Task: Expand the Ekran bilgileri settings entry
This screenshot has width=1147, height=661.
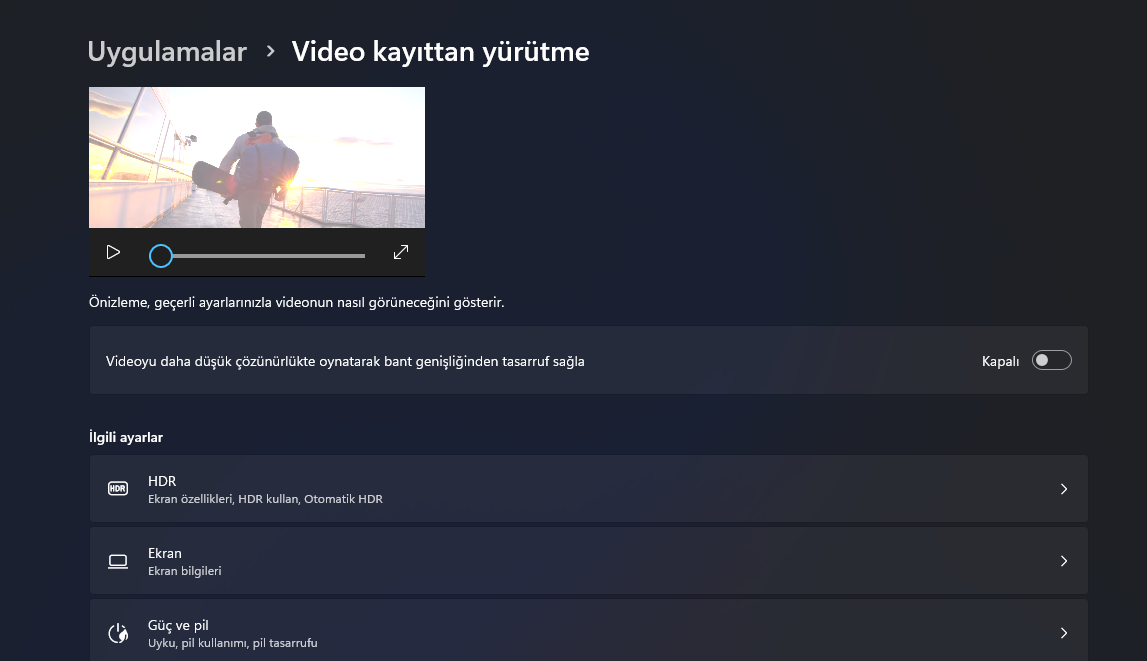Action: pos(588,561)
